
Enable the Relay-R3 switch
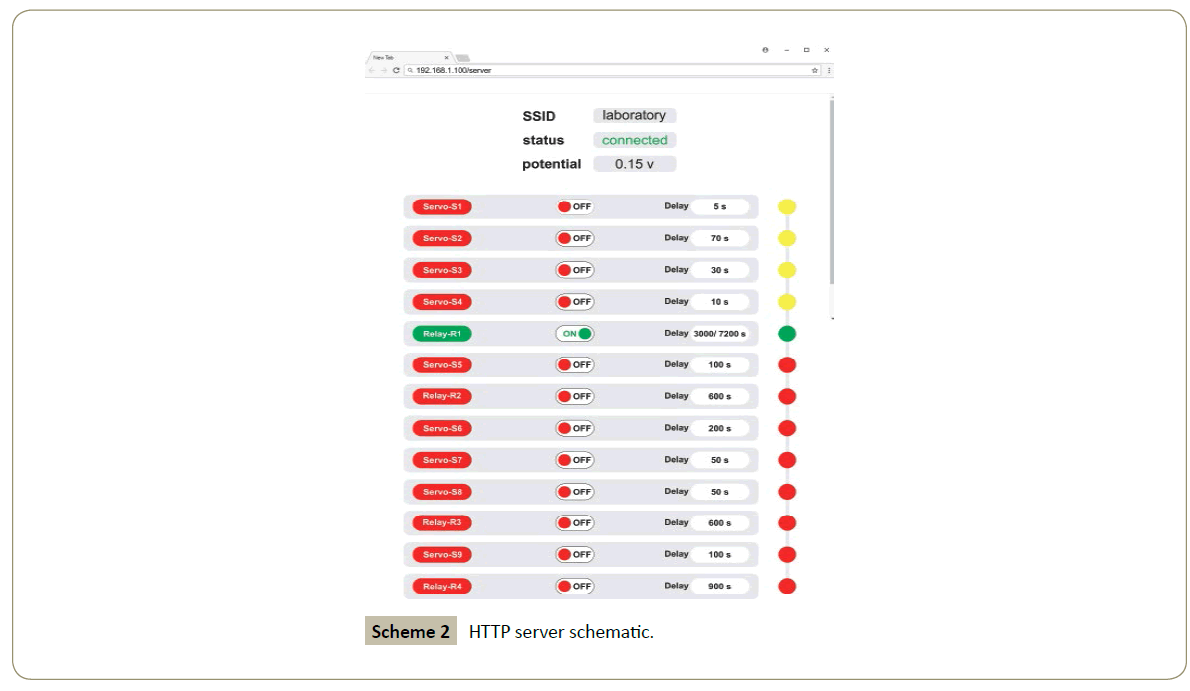point(575,523)
